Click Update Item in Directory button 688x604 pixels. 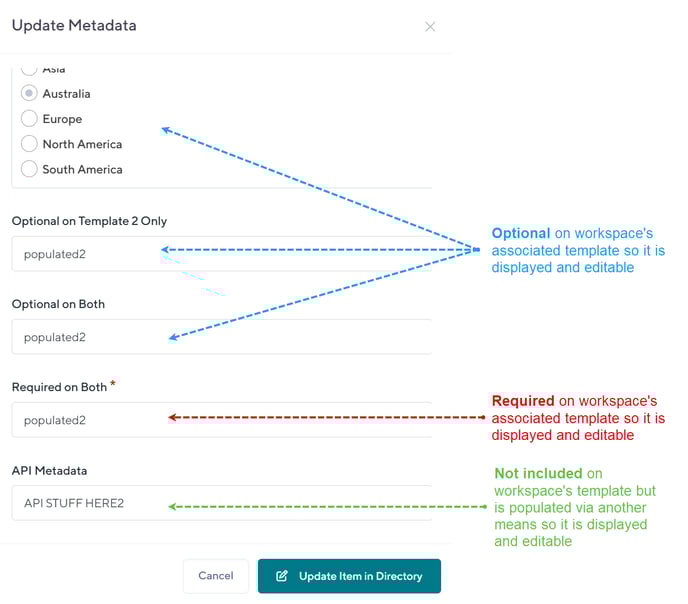[x=349, y=576]
